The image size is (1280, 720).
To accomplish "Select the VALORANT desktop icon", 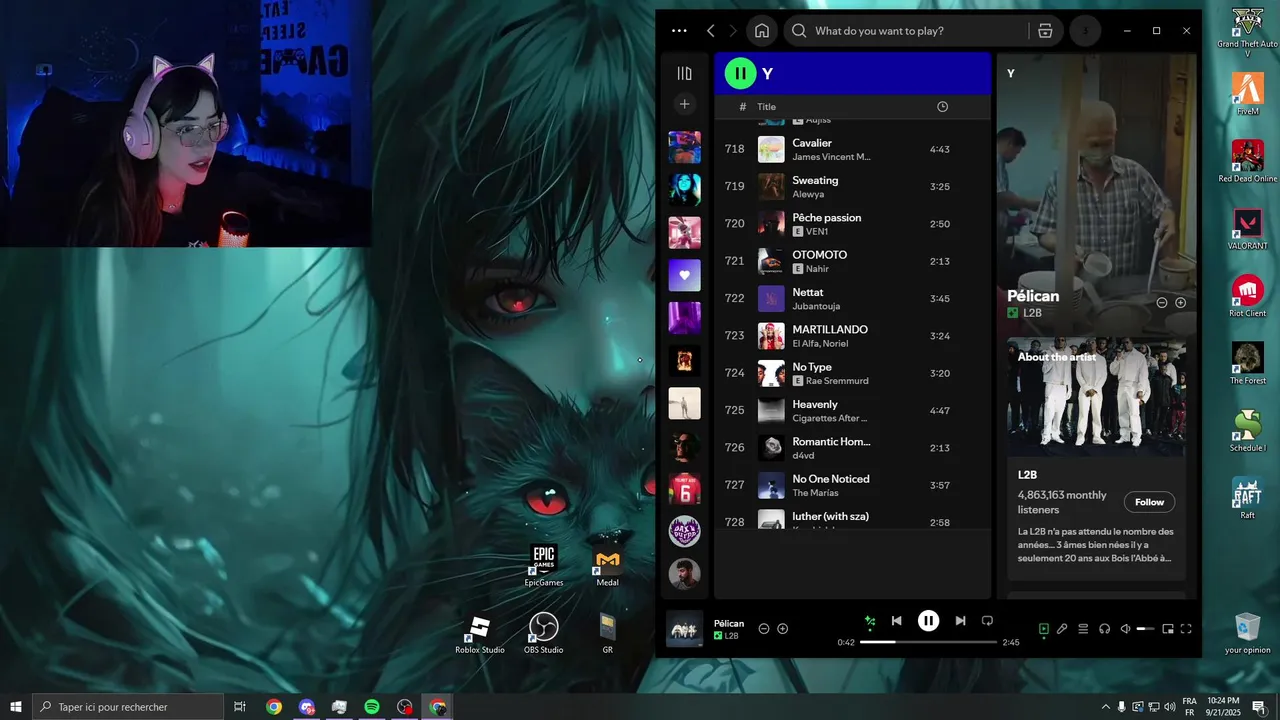I will click(1247, 228).
